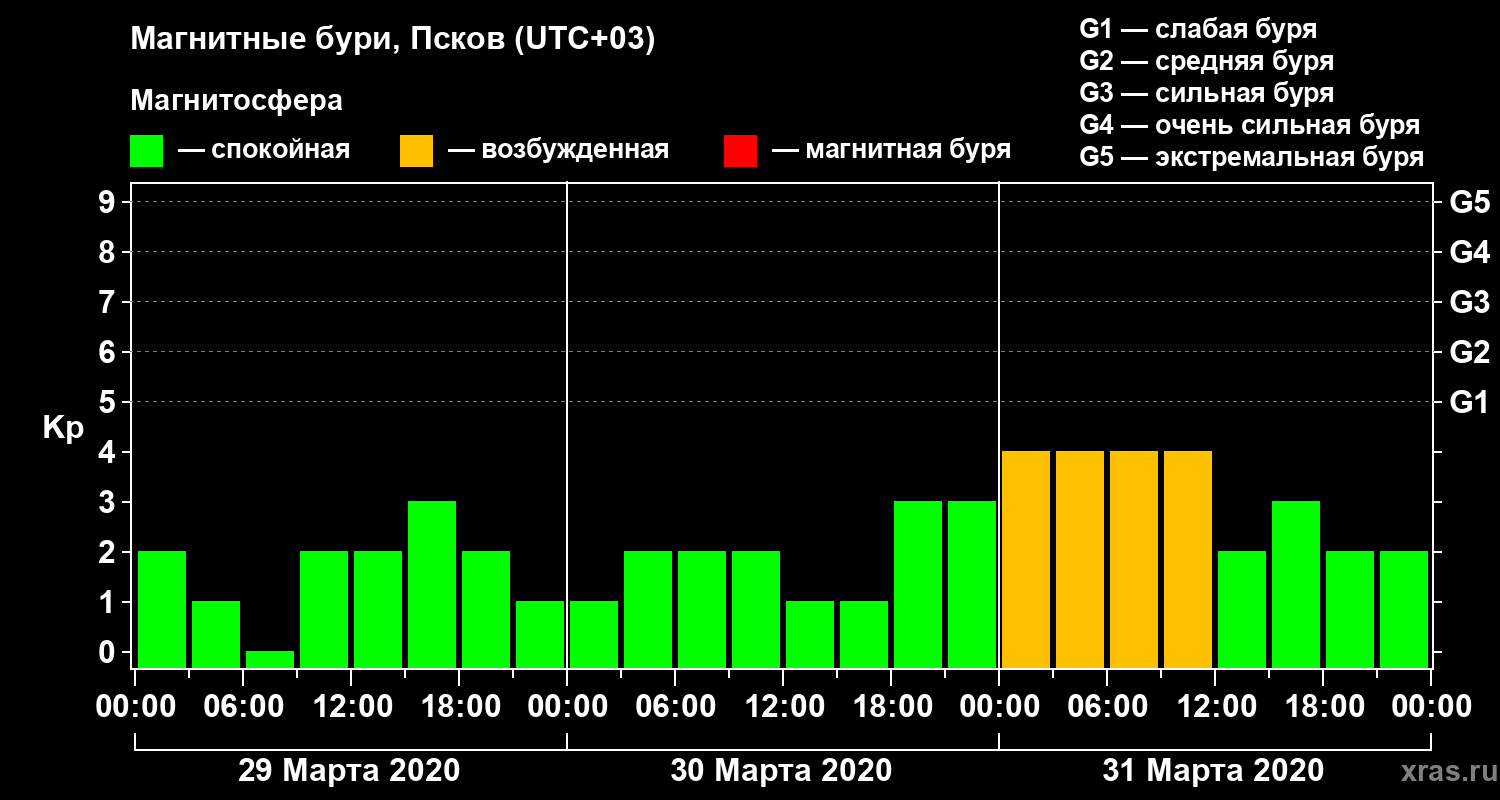Click the '— спокойная' legend label
Screen dimensions: 1500x800
[x=264, y=150]
